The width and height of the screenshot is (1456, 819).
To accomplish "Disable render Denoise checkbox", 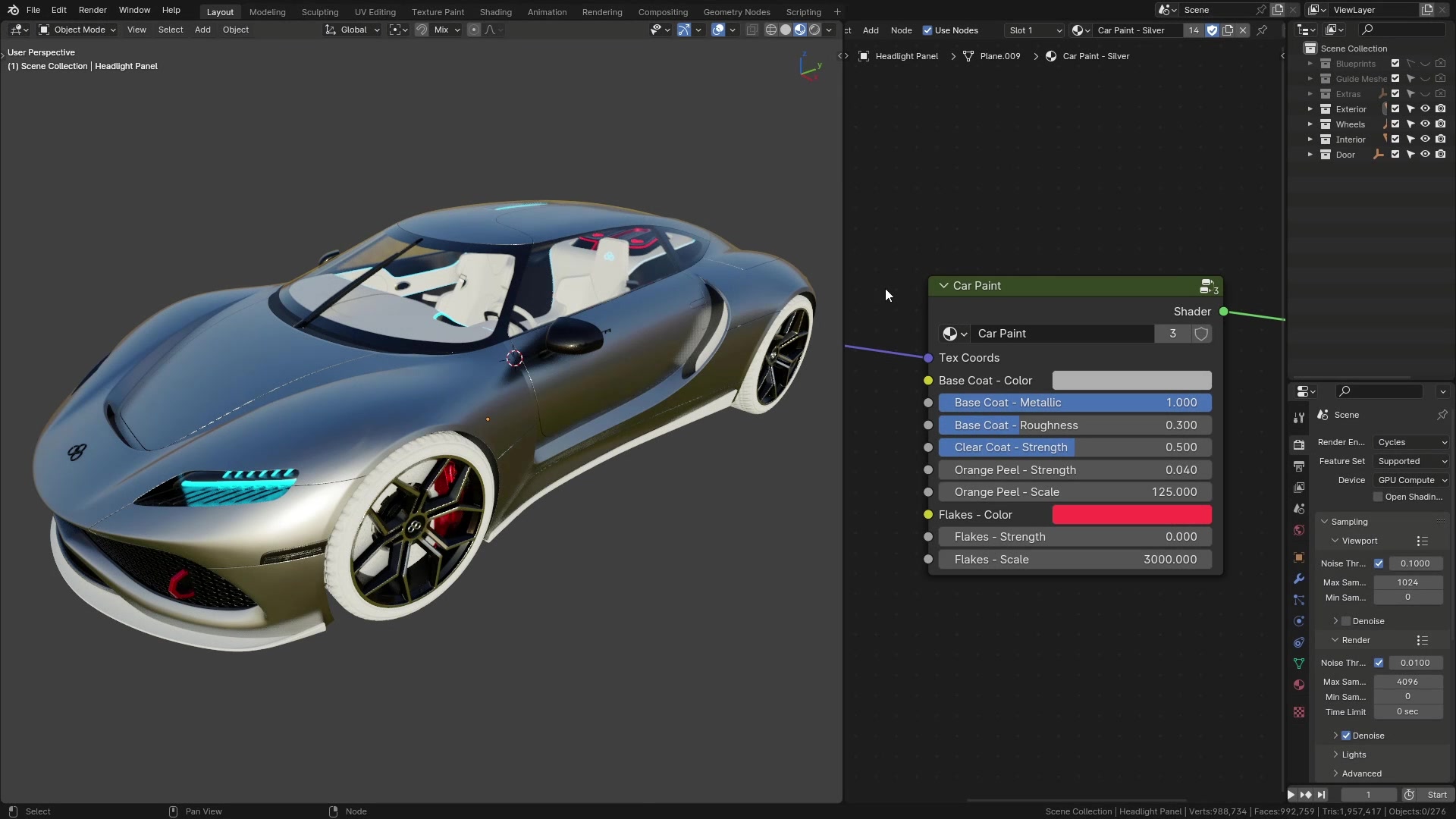I will 1346,736.
